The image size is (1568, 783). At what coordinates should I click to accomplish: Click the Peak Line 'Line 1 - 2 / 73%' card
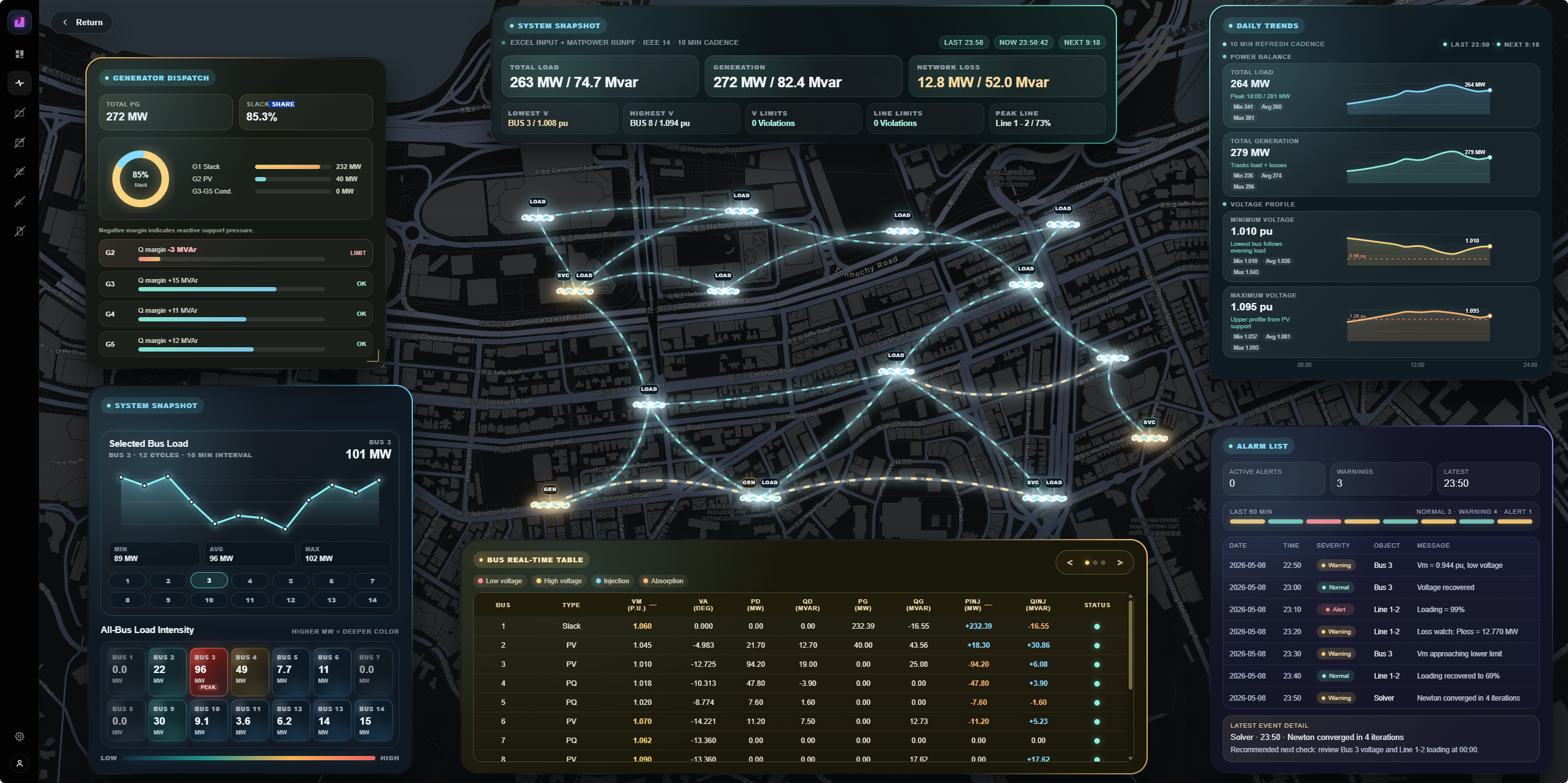pos(1047,119)
